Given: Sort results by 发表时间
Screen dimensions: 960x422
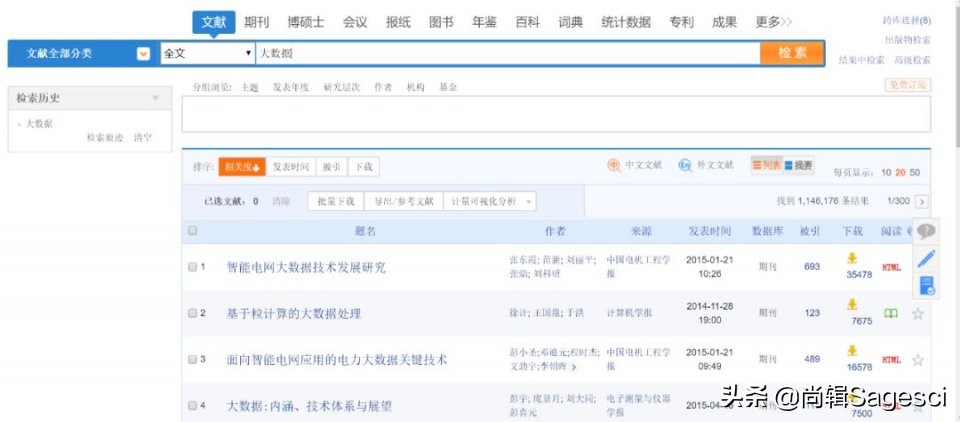Looking at the screenshot, I should click(291, 167).
